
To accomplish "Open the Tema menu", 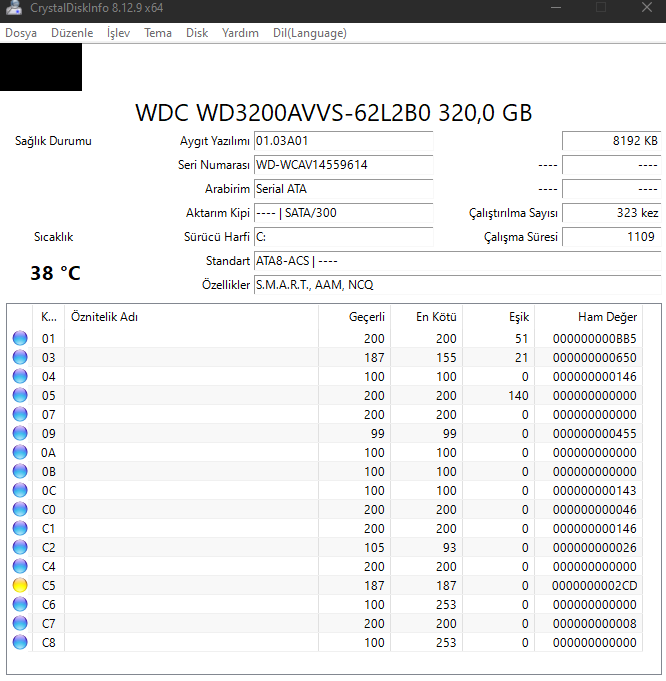I will [158, 33].
